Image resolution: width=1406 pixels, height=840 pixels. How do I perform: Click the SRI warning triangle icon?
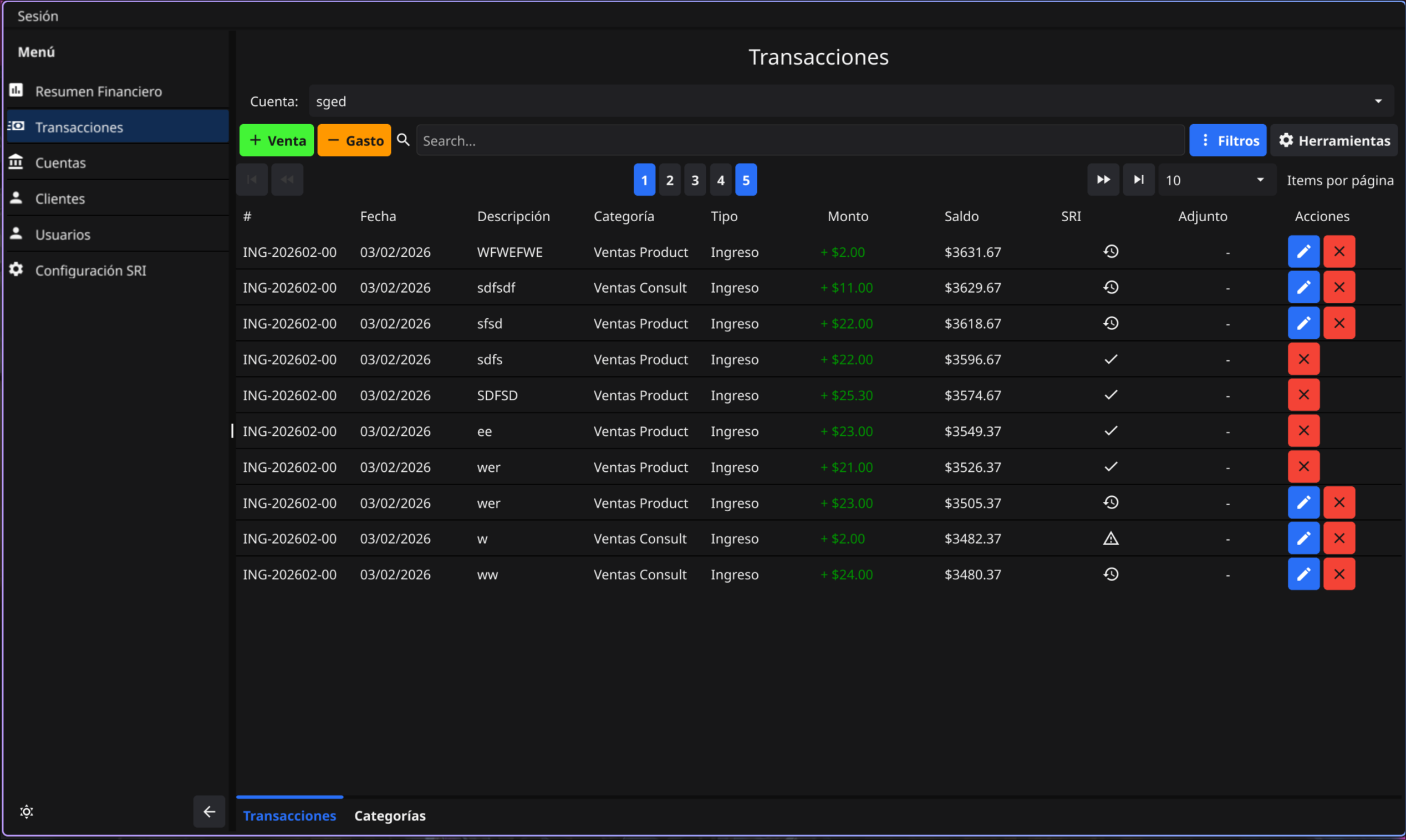[1110, 538]
